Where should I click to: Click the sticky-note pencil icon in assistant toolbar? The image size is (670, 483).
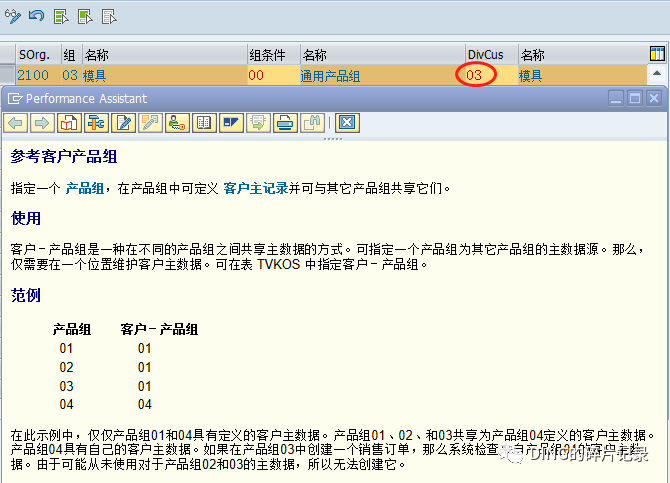[150, 123]
